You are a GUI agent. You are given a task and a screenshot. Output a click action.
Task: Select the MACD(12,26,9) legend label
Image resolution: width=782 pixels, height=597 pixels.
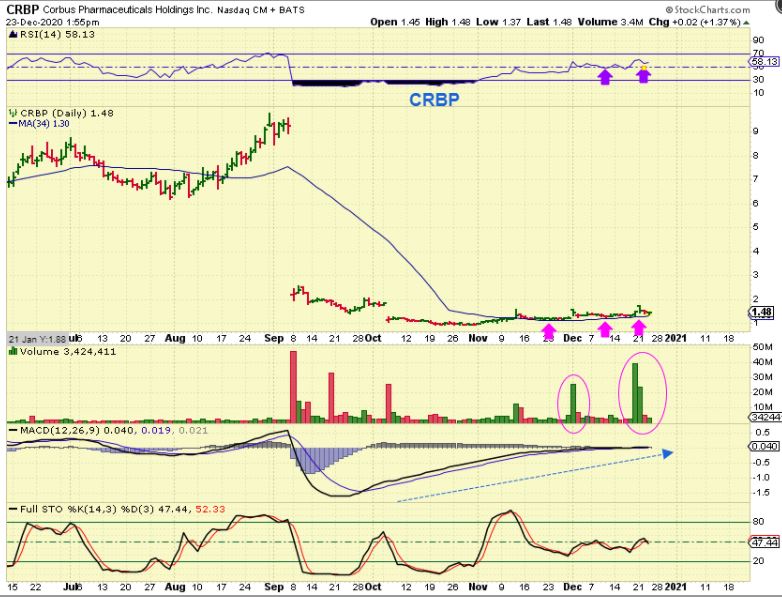point(59,430)
